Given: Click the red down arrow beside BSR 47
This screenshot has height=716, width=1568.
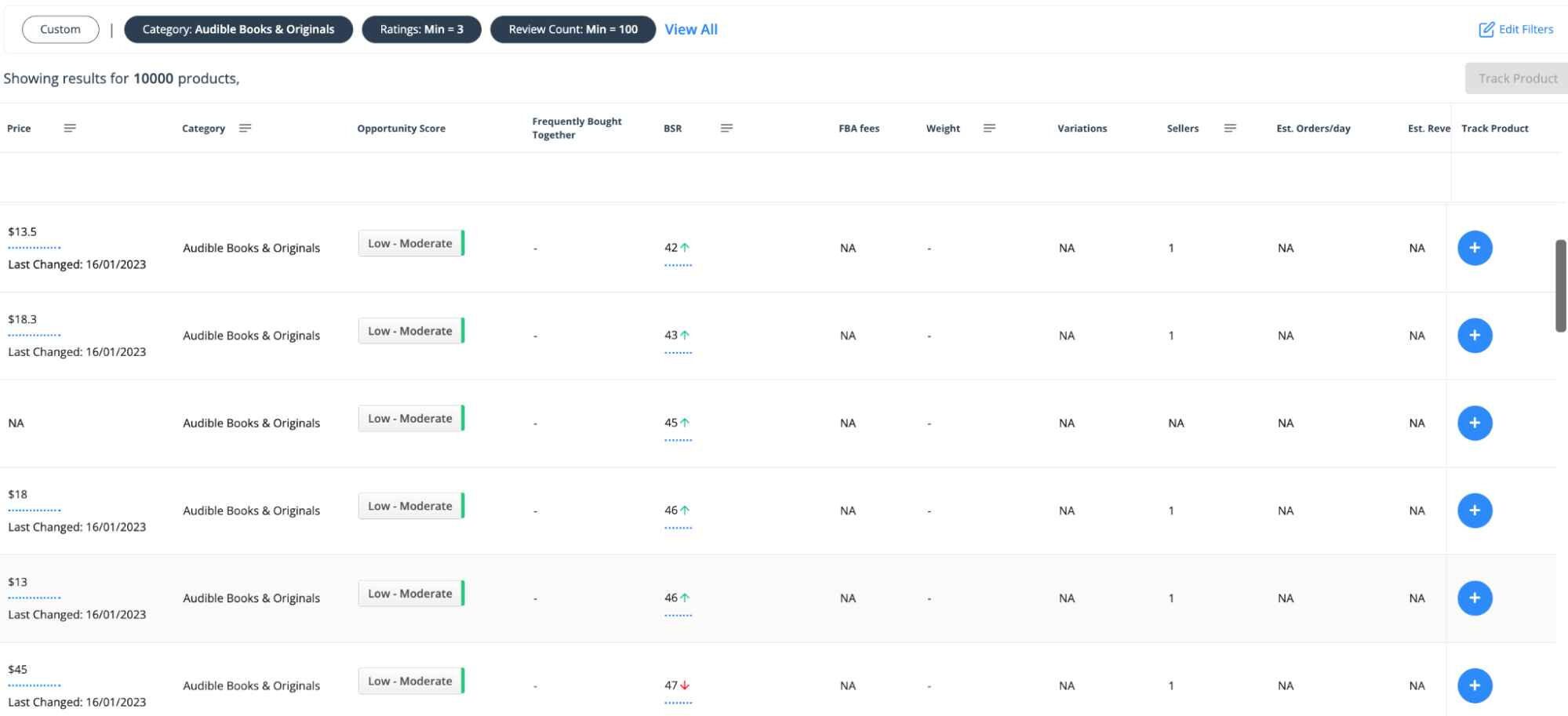Looking at the screenshot, I should 683,683.
